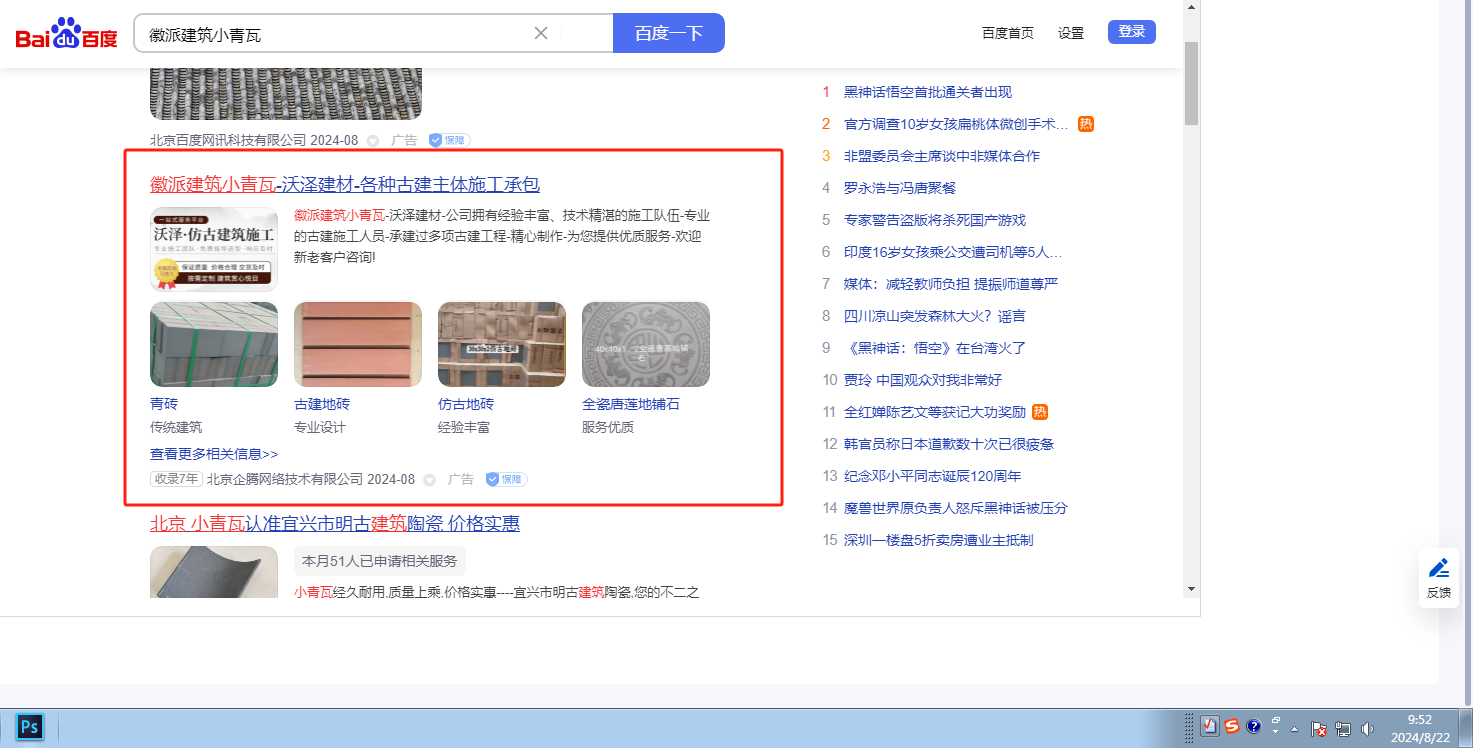Viewport: 1473px width, 748px height.
Task: Open the 青砖 product link
Action: tap(163, 404)
